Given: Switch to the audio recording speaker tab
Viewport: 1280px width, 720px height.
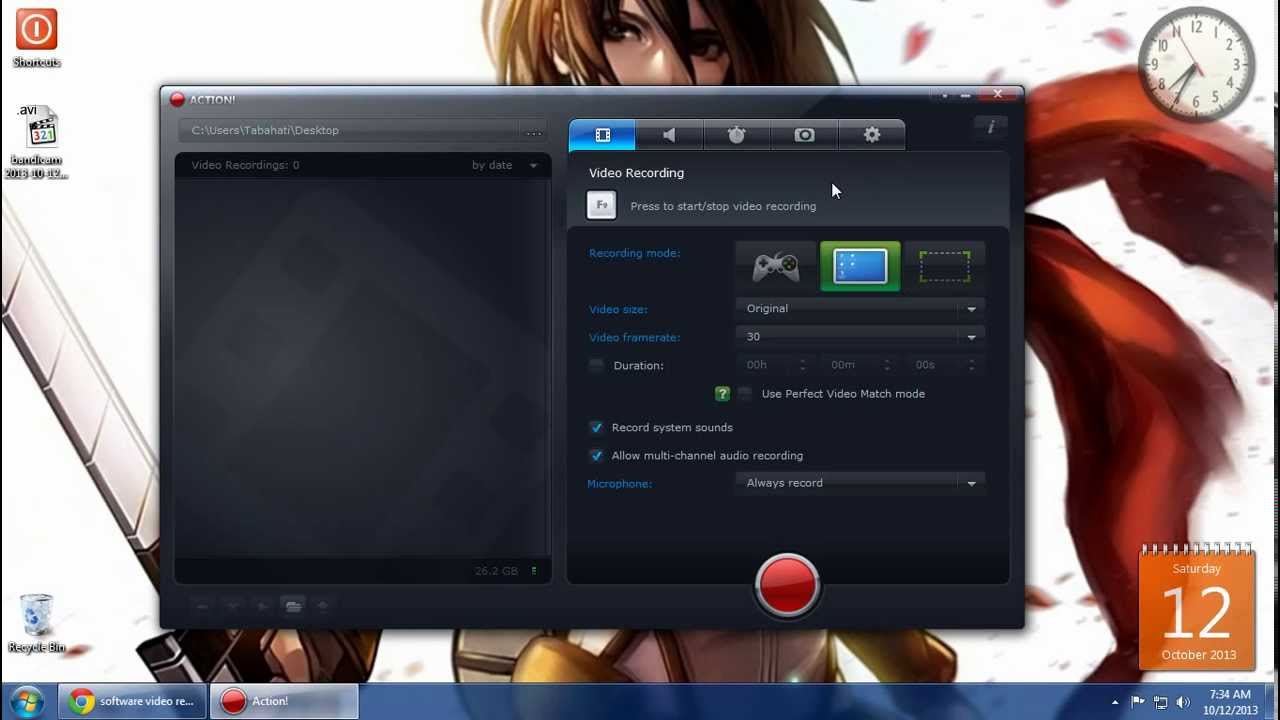Looking at the screenshot, I should click(x=669, y=135).
